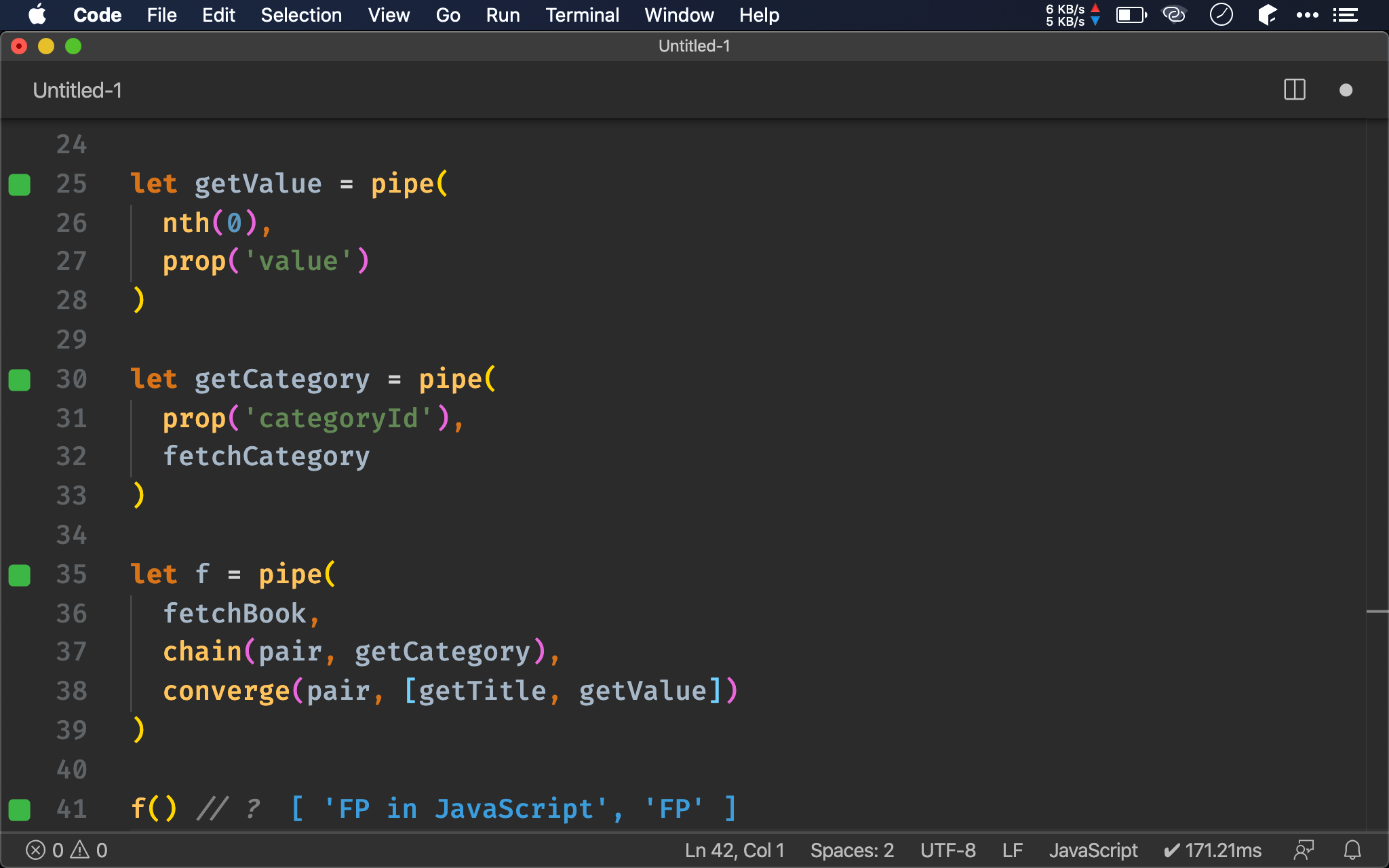1389x868 pixels.
Task: Click the vertical scrollbar overview ruler
Action: pos(1377,475)
